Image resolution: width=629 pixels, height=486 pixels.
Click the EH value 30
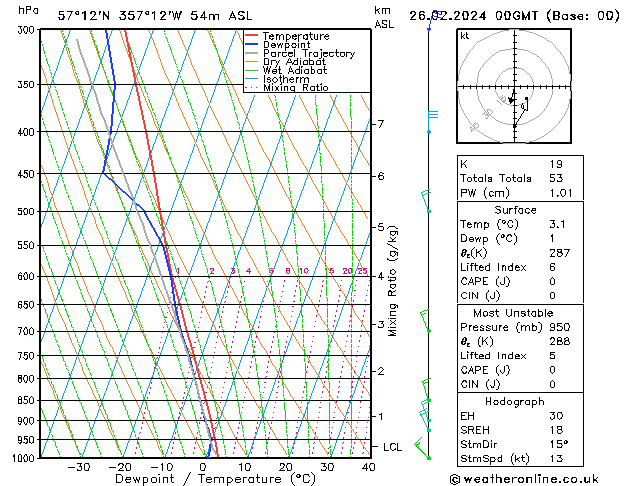coord(556,416)
